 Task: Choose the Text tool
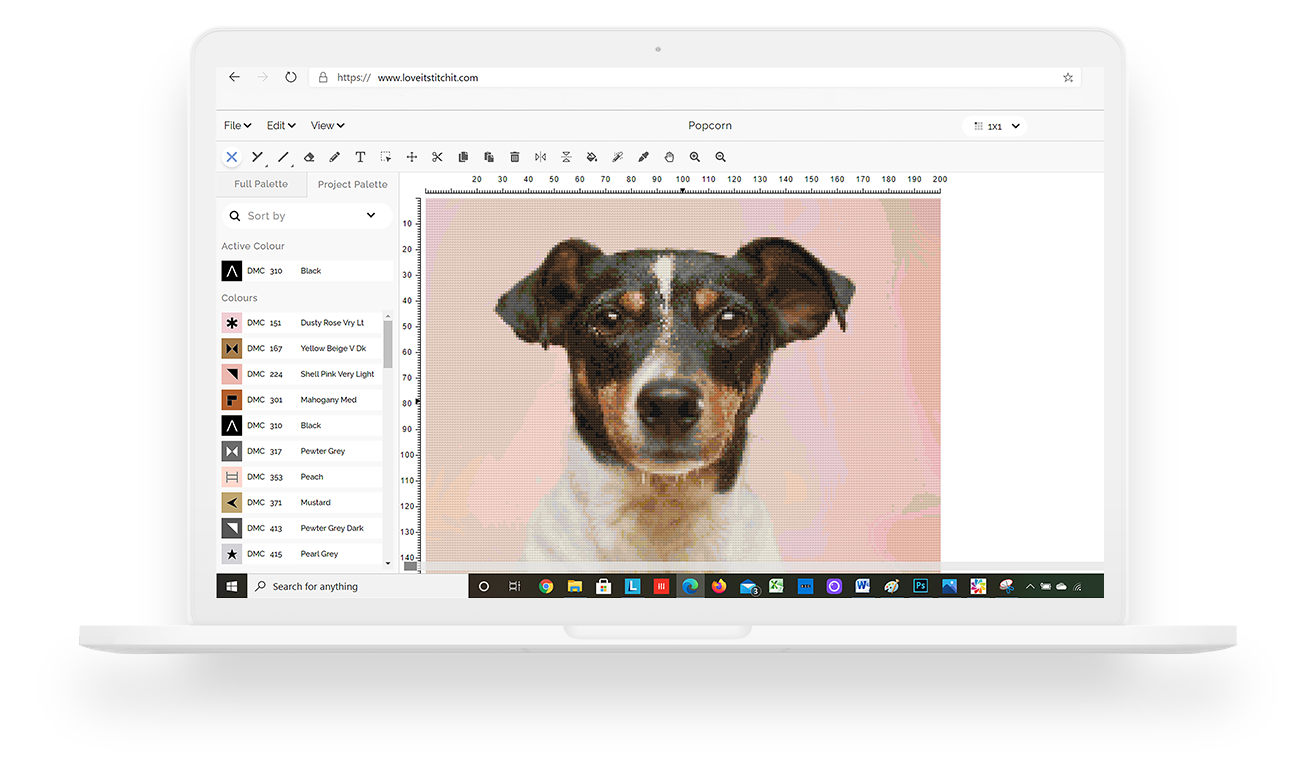[x=360, y=157]
